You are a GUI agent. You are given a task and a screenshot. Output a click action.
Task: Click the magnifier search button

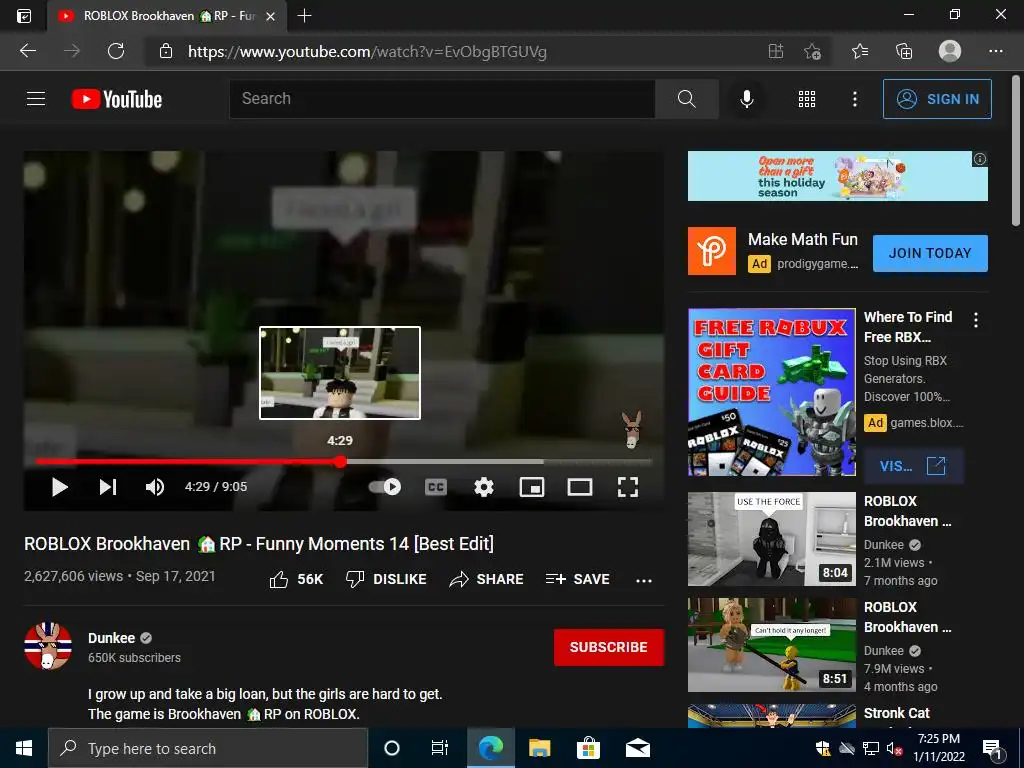686,99
